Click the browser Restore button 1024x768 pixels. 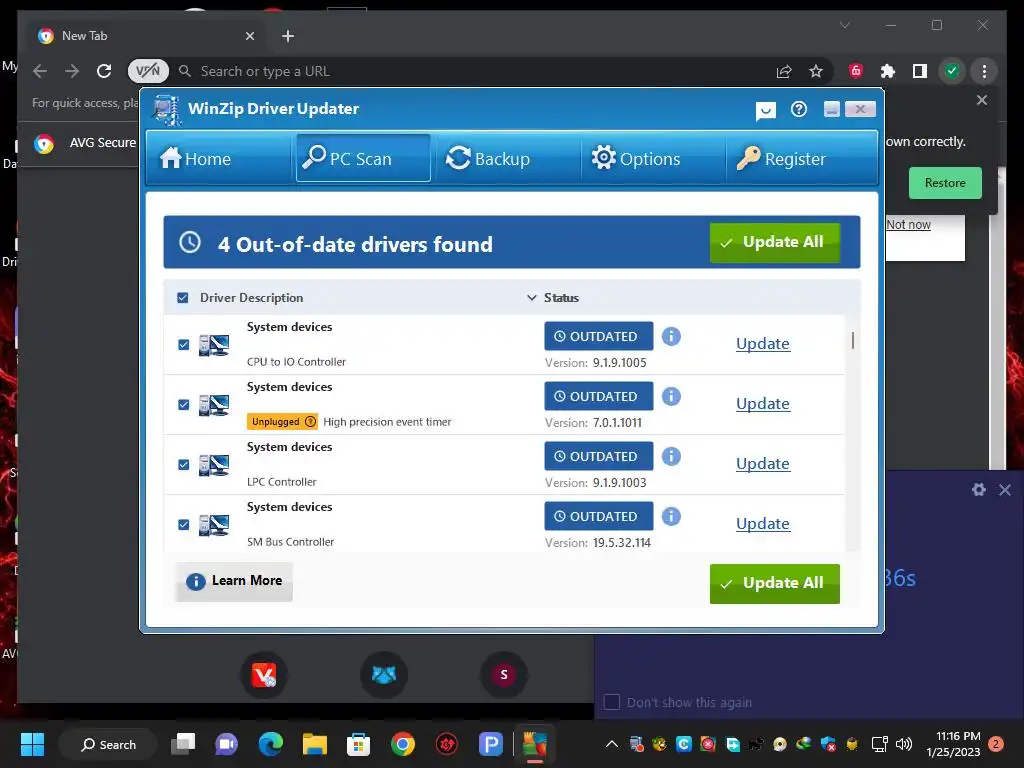[945, 183]
